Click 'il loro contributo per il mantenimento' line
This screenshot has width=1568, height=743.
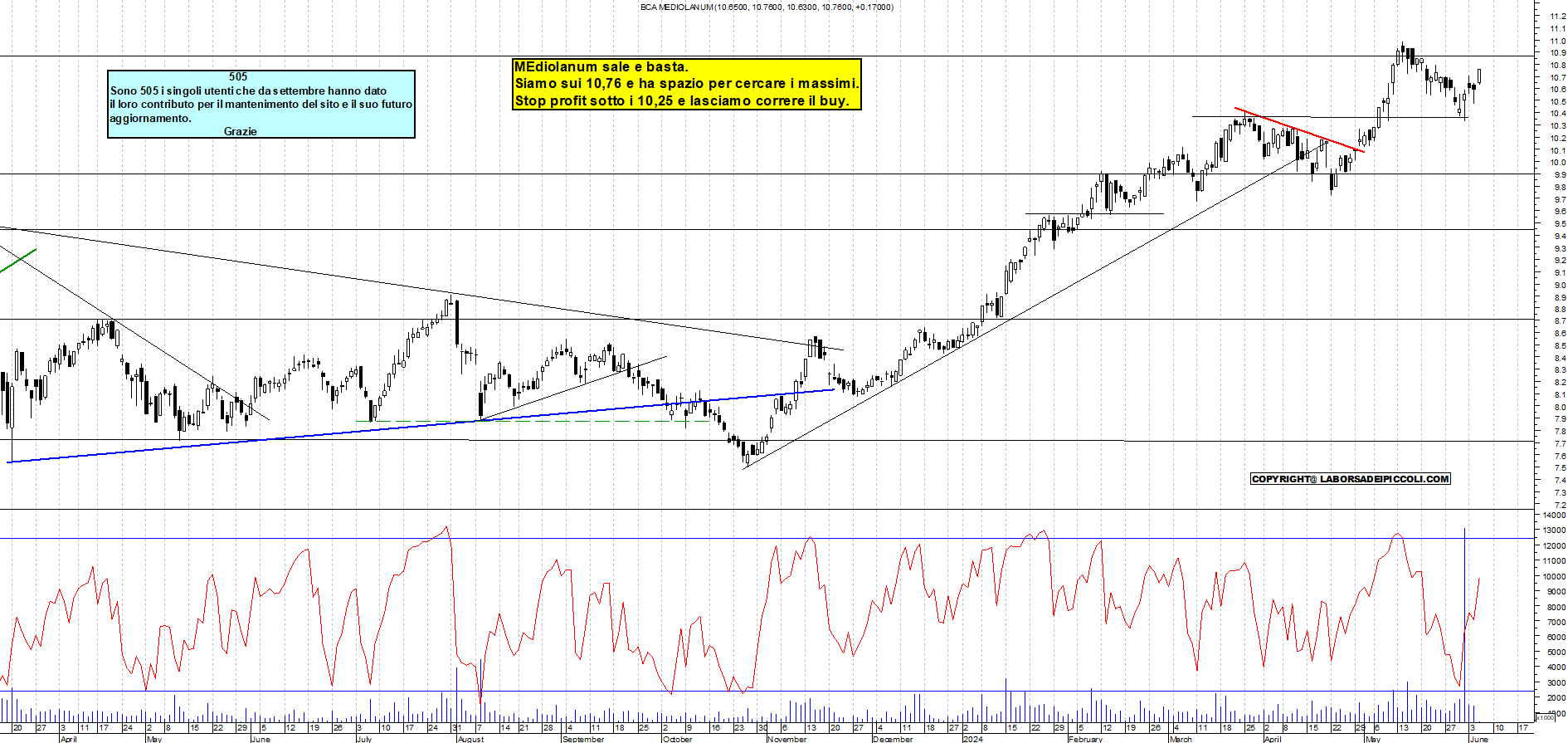[261, 104]
